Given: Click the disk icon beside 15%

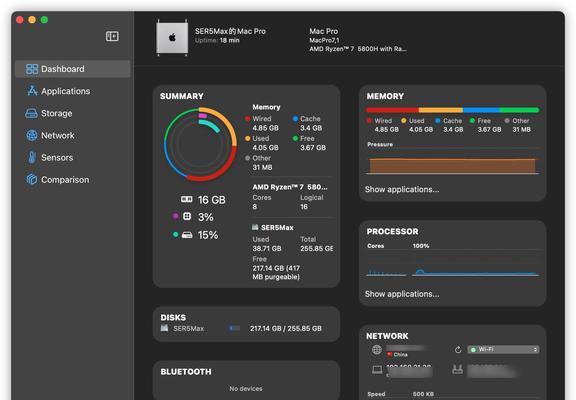Looking at the screenshot, I should [187, 235].
